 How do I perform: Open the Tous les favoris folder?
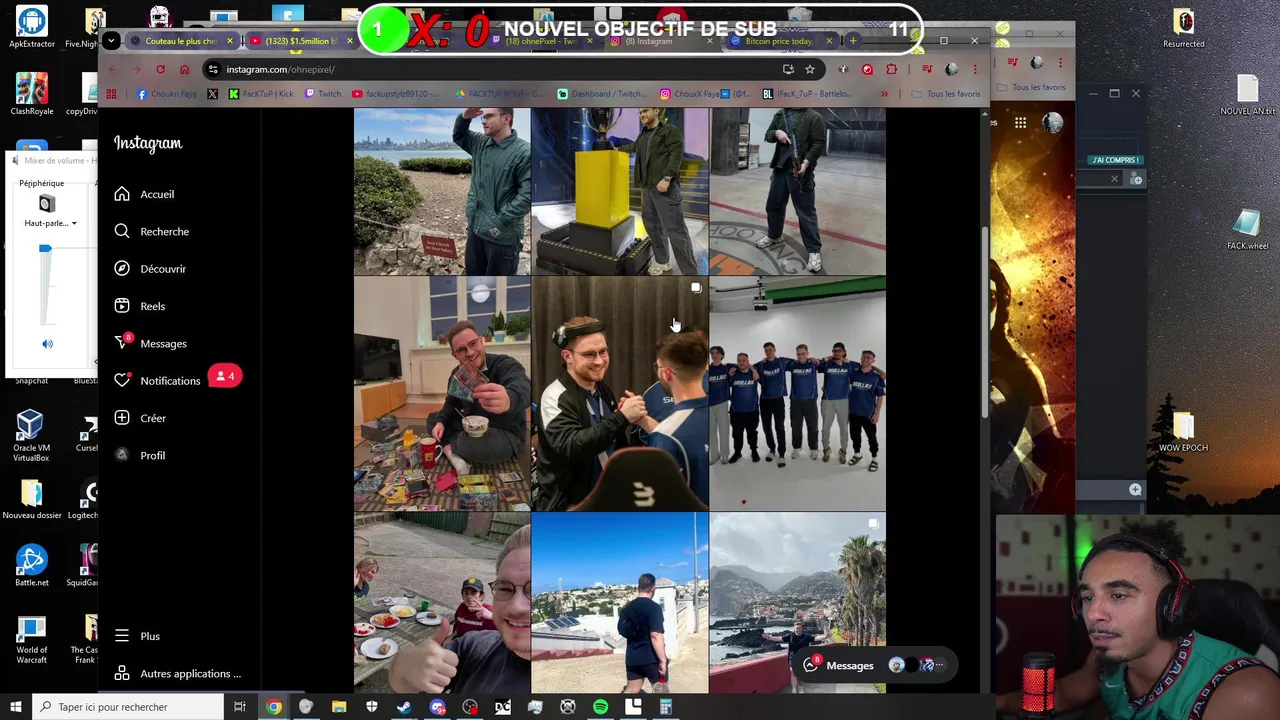[945, 94]
